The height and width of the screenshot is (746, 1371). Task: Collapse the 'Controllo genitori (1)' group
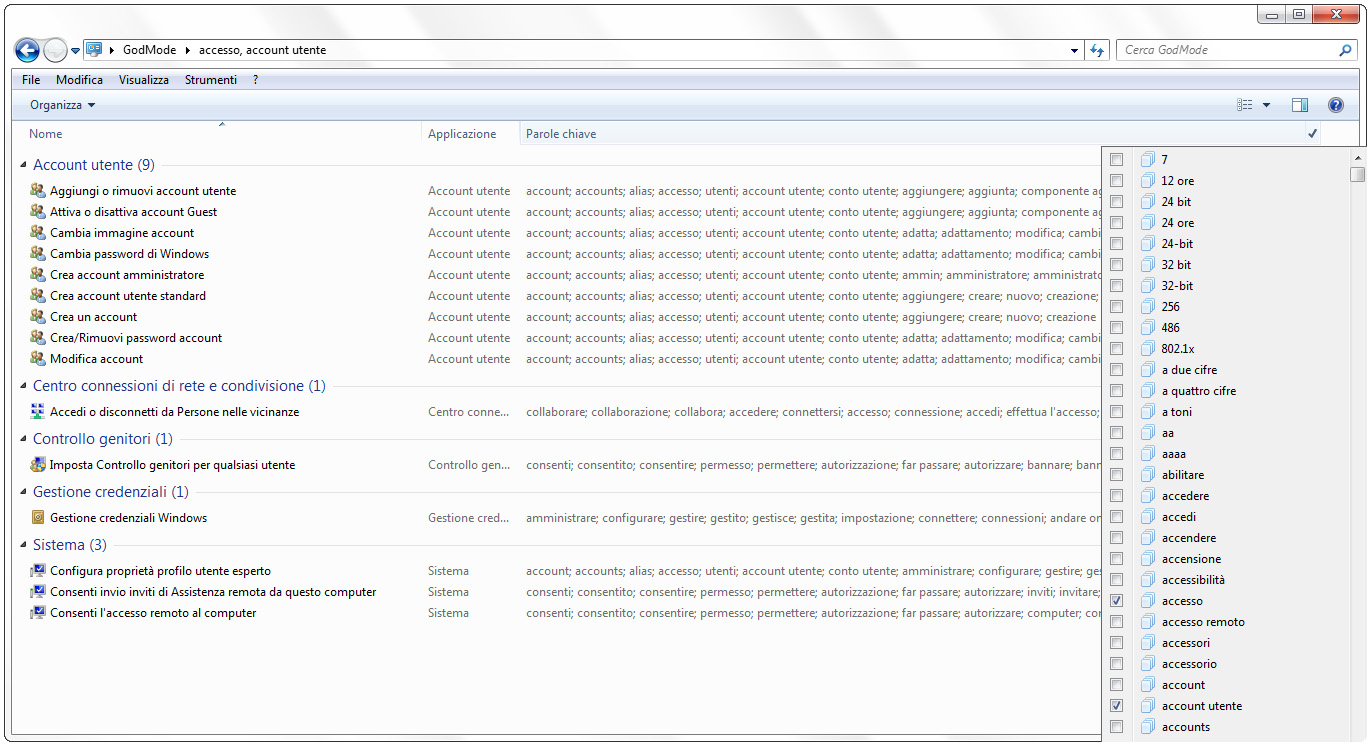click(24, 439)
